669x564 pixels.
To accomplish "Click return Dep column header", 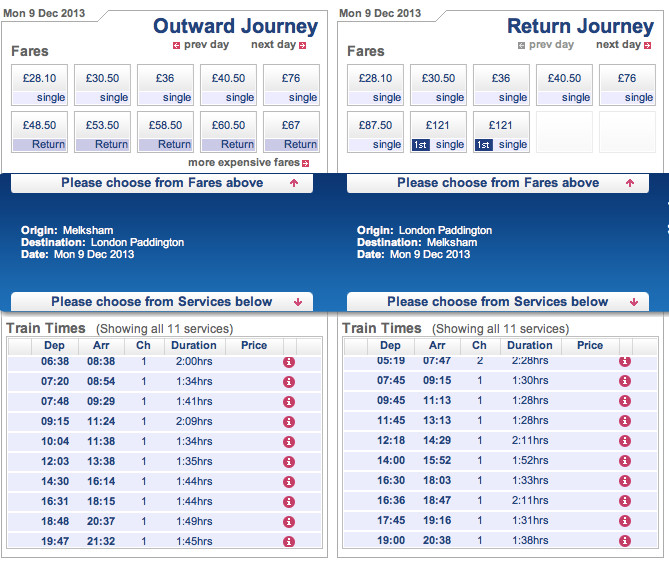I will coord(391,346).
